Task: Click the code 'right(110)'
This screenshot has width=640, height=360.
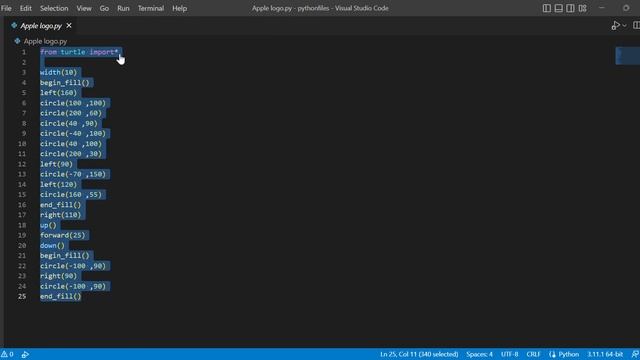Action: [x=60, y=215]
